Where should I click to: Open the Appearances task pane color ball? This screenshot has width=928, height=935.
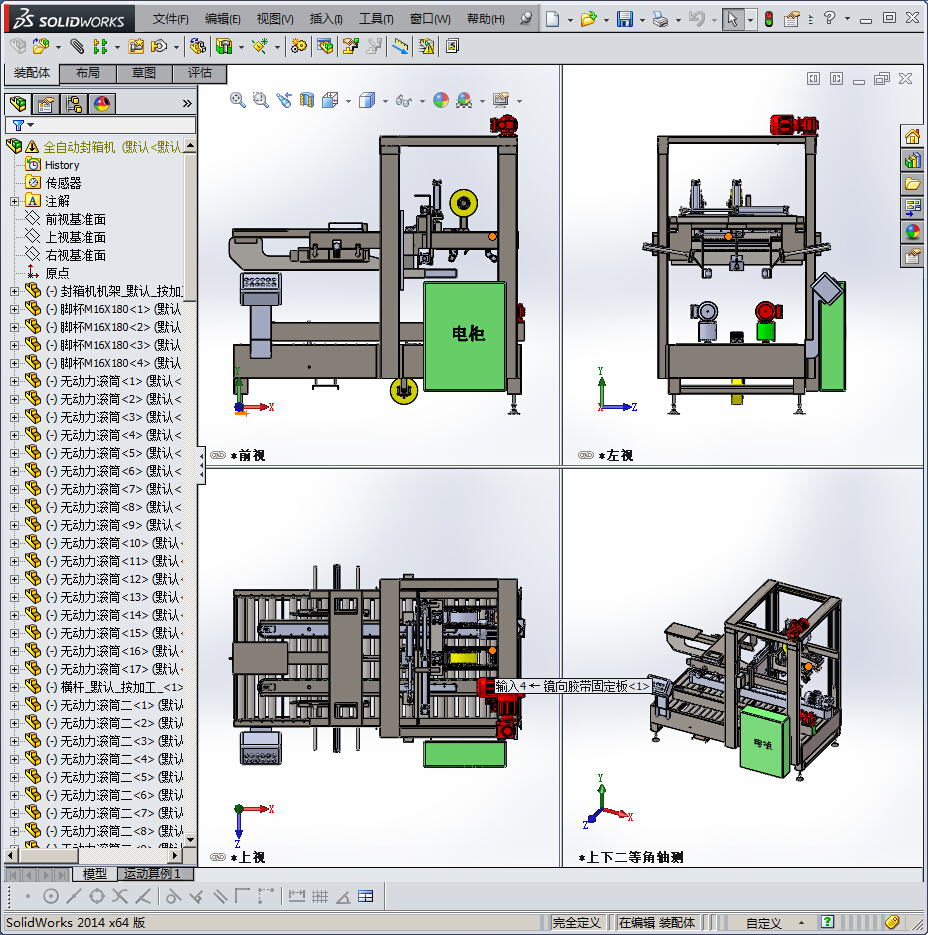[x=912, y=232]
